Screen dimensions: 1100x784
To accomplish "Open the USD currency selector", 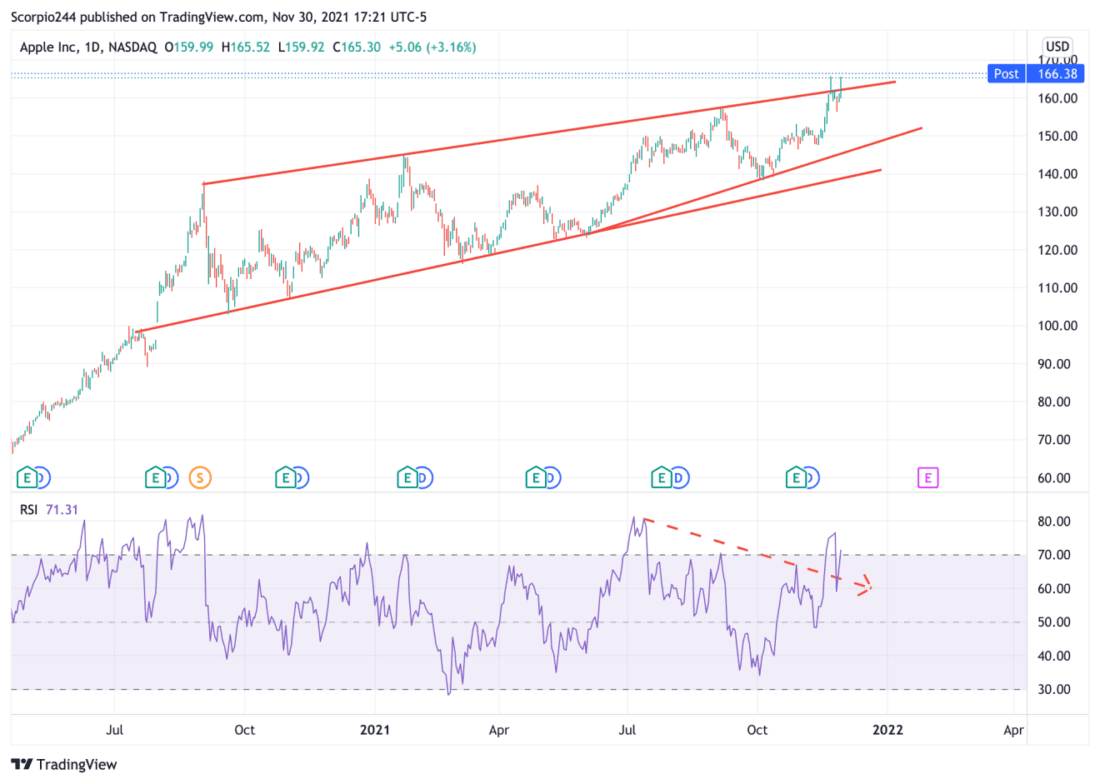I will click(1057, 46).
